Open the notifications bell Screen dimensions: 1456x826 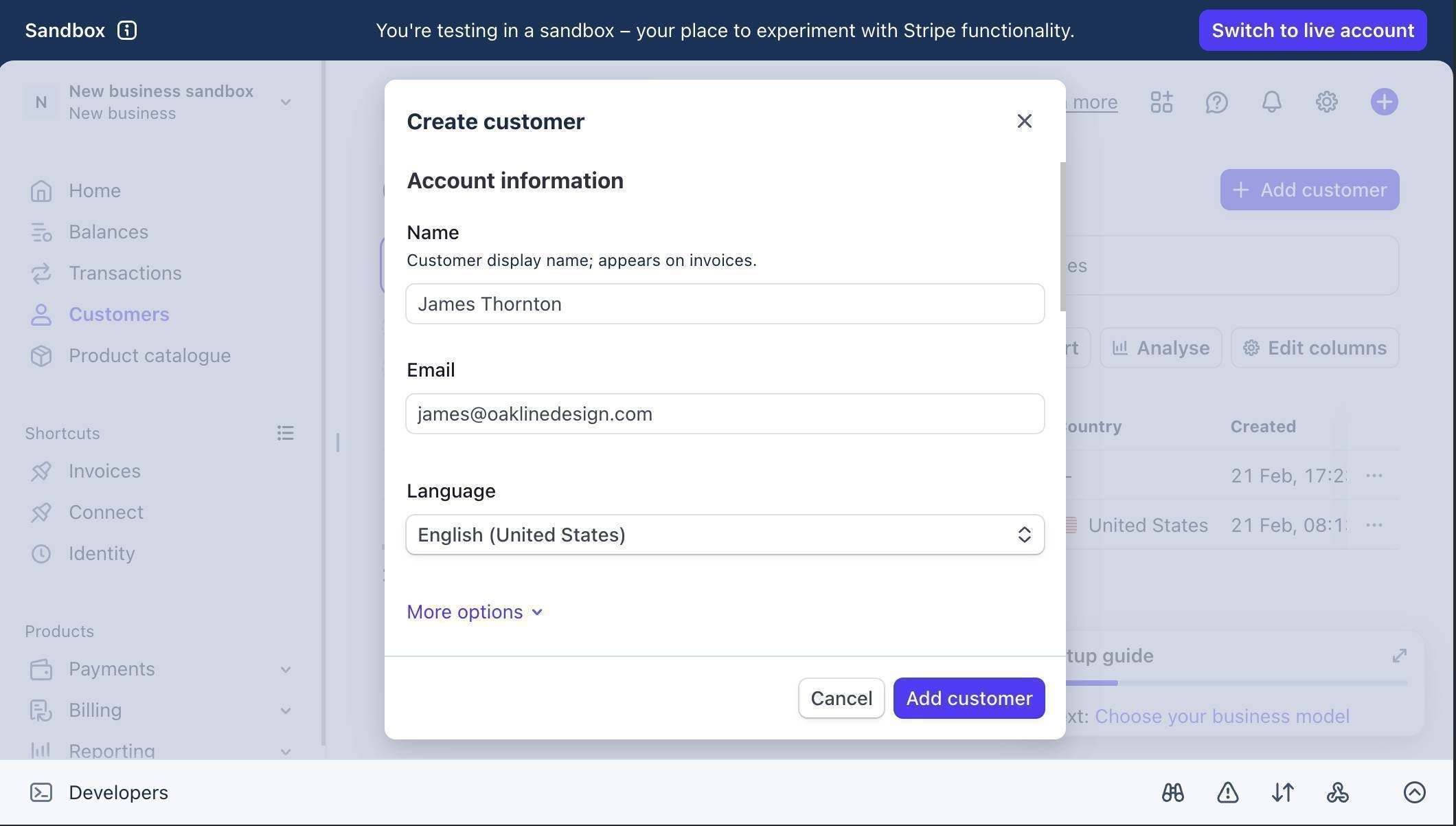1270,102
